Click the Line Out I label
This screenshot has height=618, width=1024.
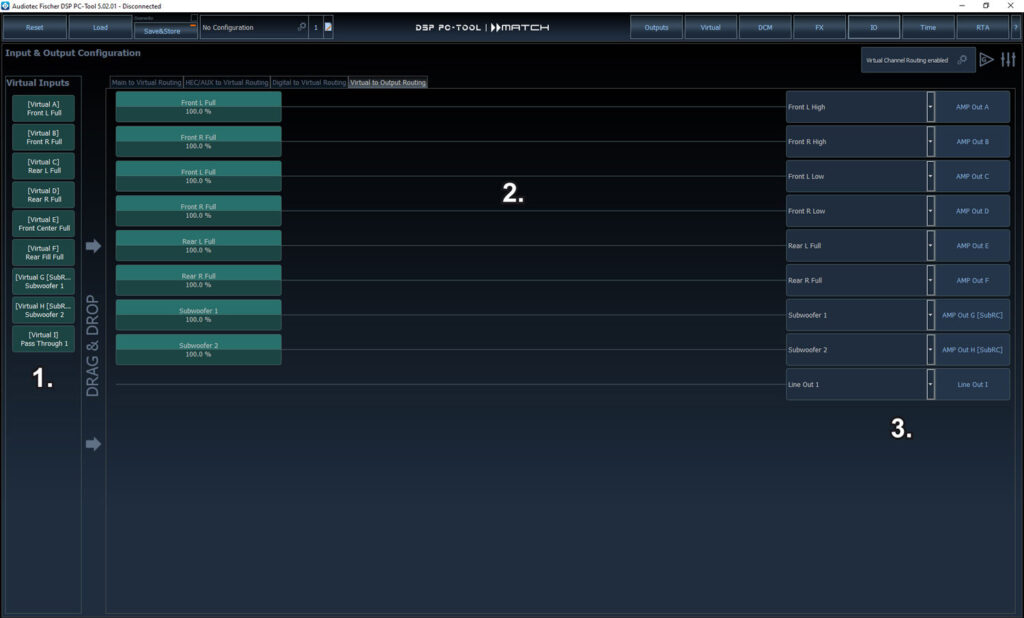[972, 384]
